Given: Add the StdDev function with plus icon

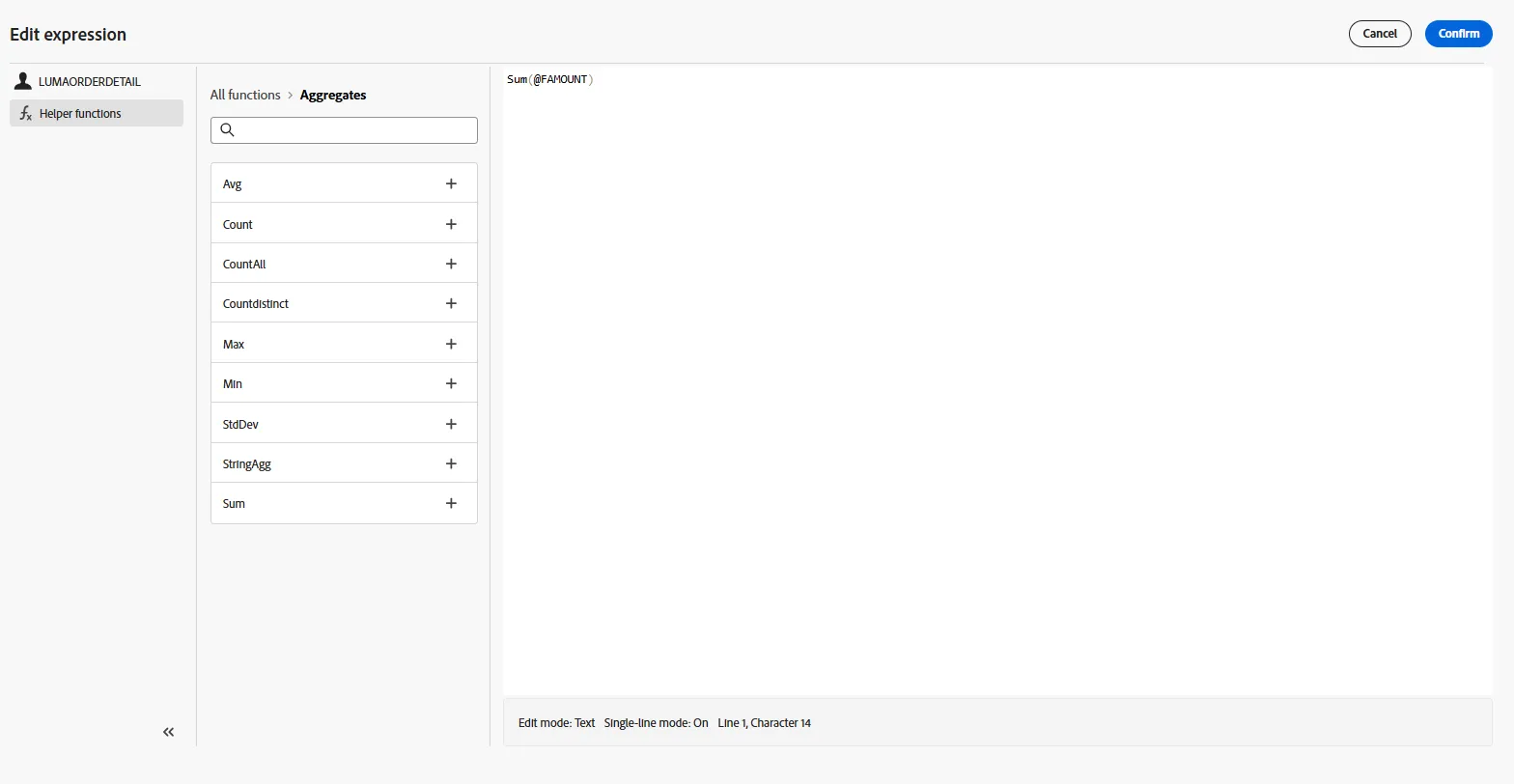Looking at the screenshot, I should [451, 424].
